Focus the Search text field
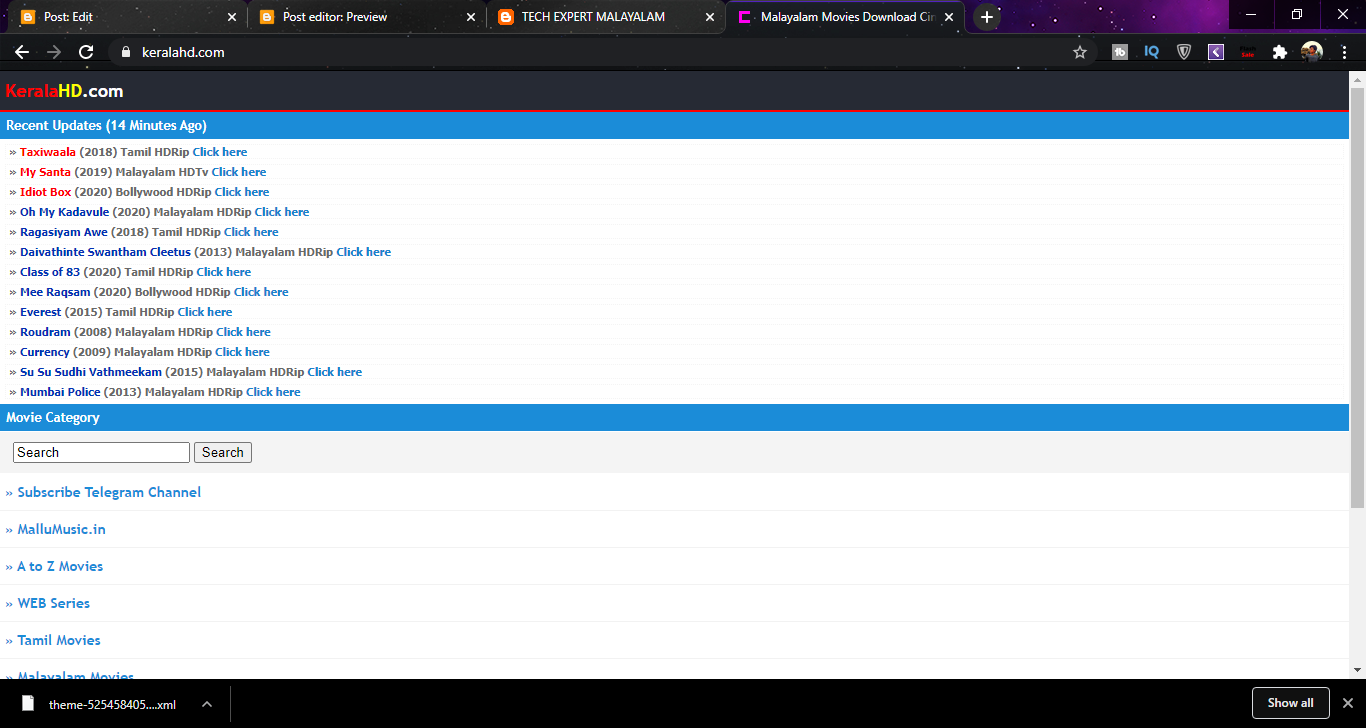The width and height of the screenshot is (1366, 728). 101,452
